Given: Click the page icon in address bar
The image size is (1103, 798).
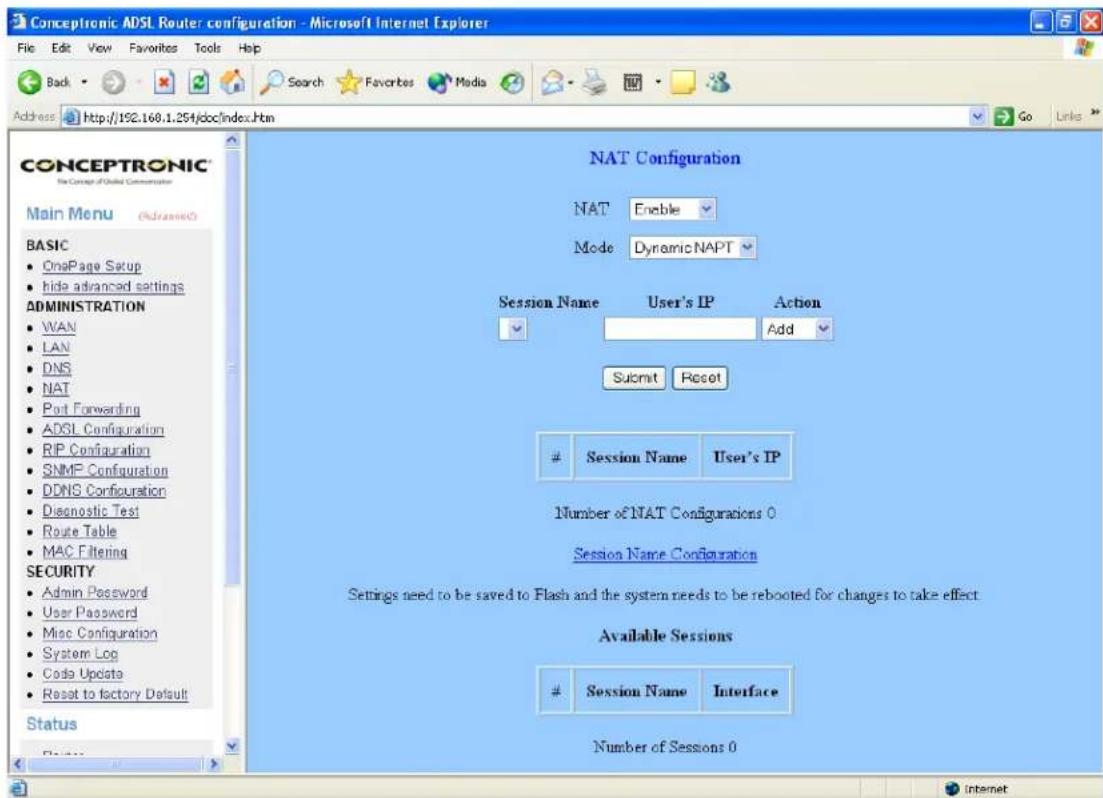Looking at the screenshot, I should (70, 117).
